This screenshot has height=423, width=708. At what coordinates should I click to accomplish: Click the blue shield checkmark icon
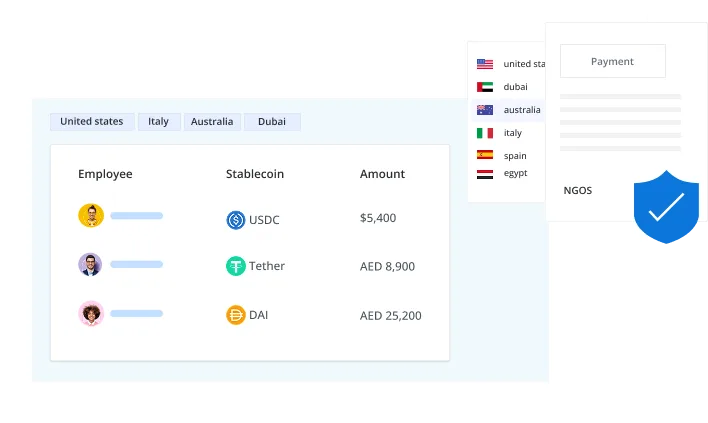pos(666,207)
